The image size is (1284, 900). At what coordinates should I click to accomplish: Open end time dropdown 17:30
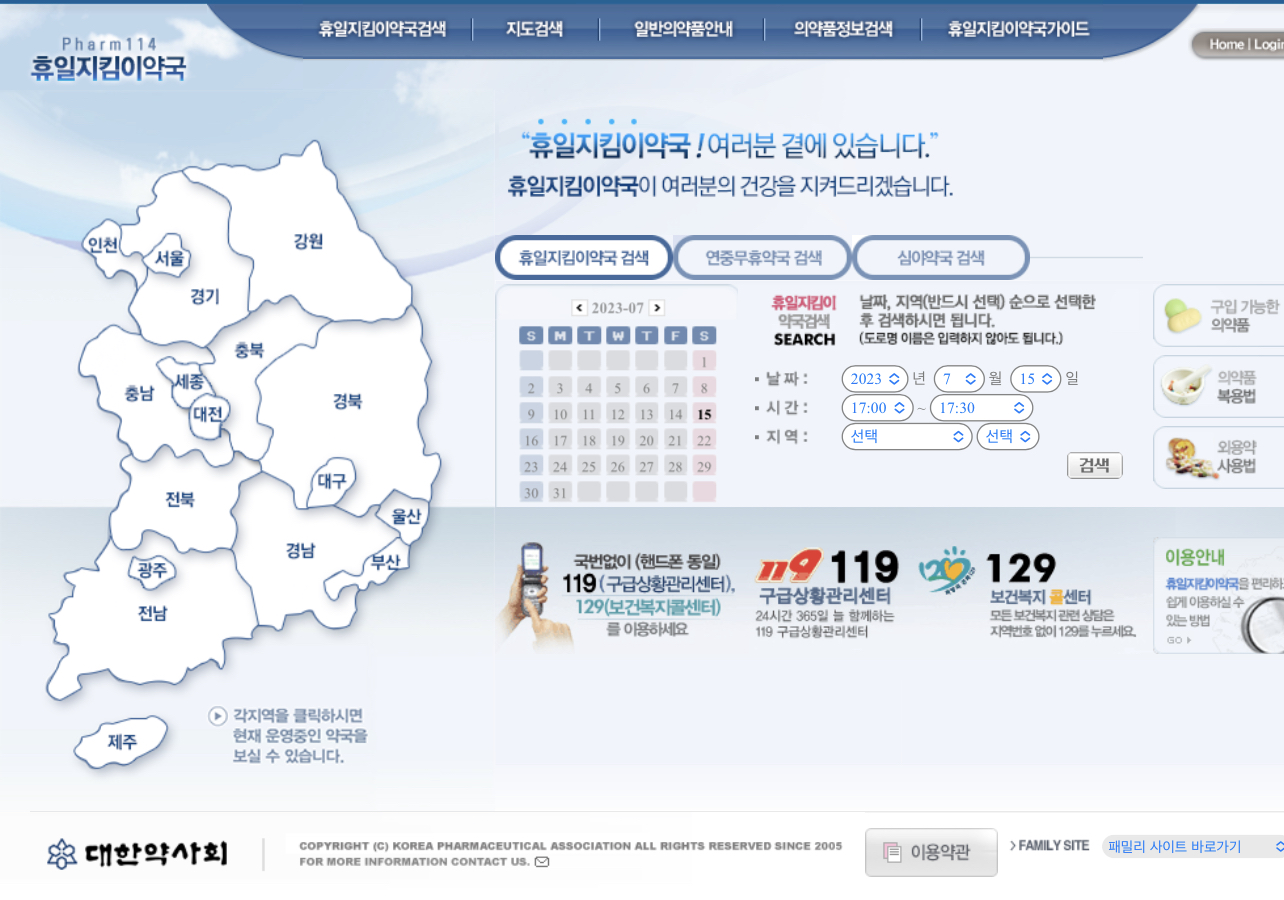(x=981, y=408)
